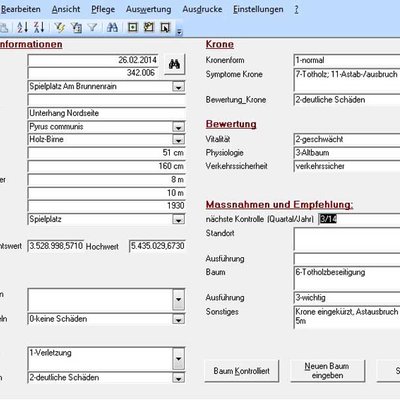Click the 8 m field
Image resolution: width=400 pixels, height=400 pixels.
(x=107, y=180)
